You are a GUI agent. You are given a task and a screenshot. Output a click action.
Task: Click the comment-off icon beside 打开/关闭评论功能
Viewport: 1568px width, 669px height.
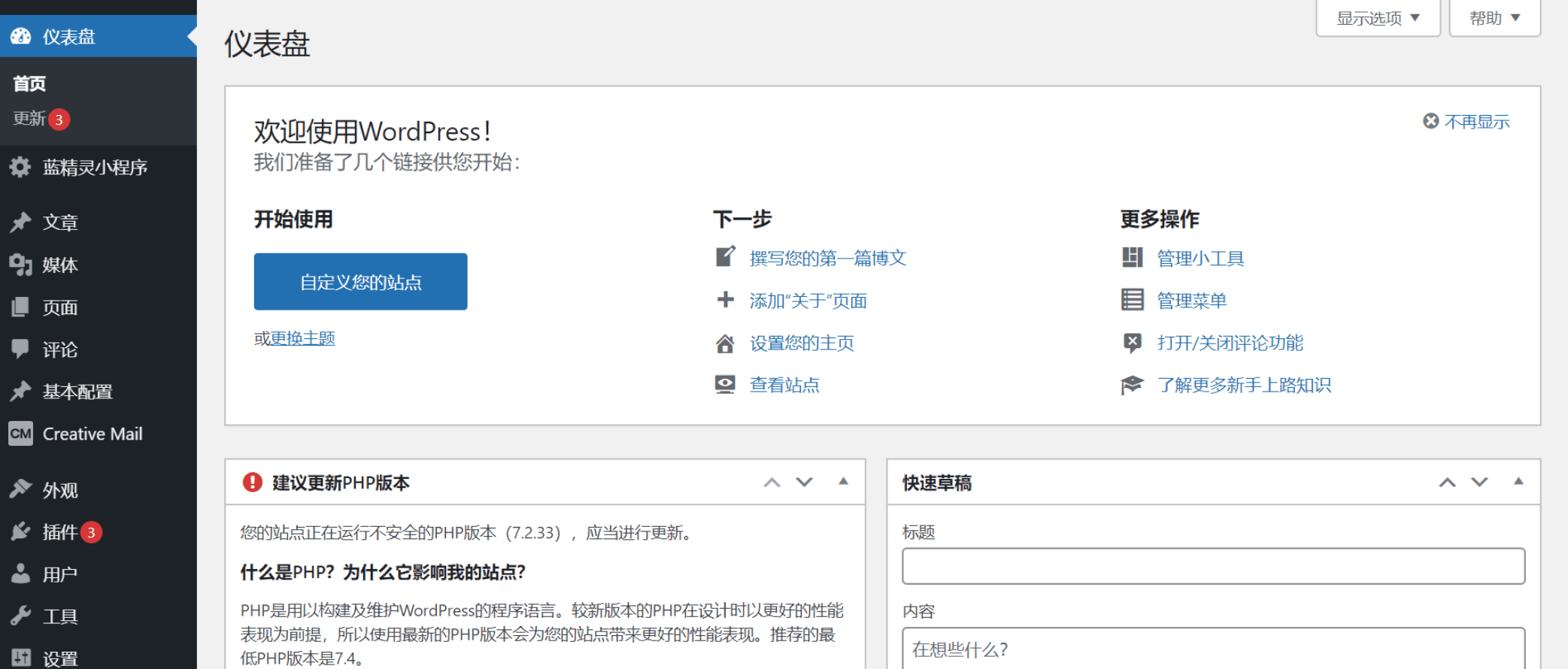(1132, 343)
